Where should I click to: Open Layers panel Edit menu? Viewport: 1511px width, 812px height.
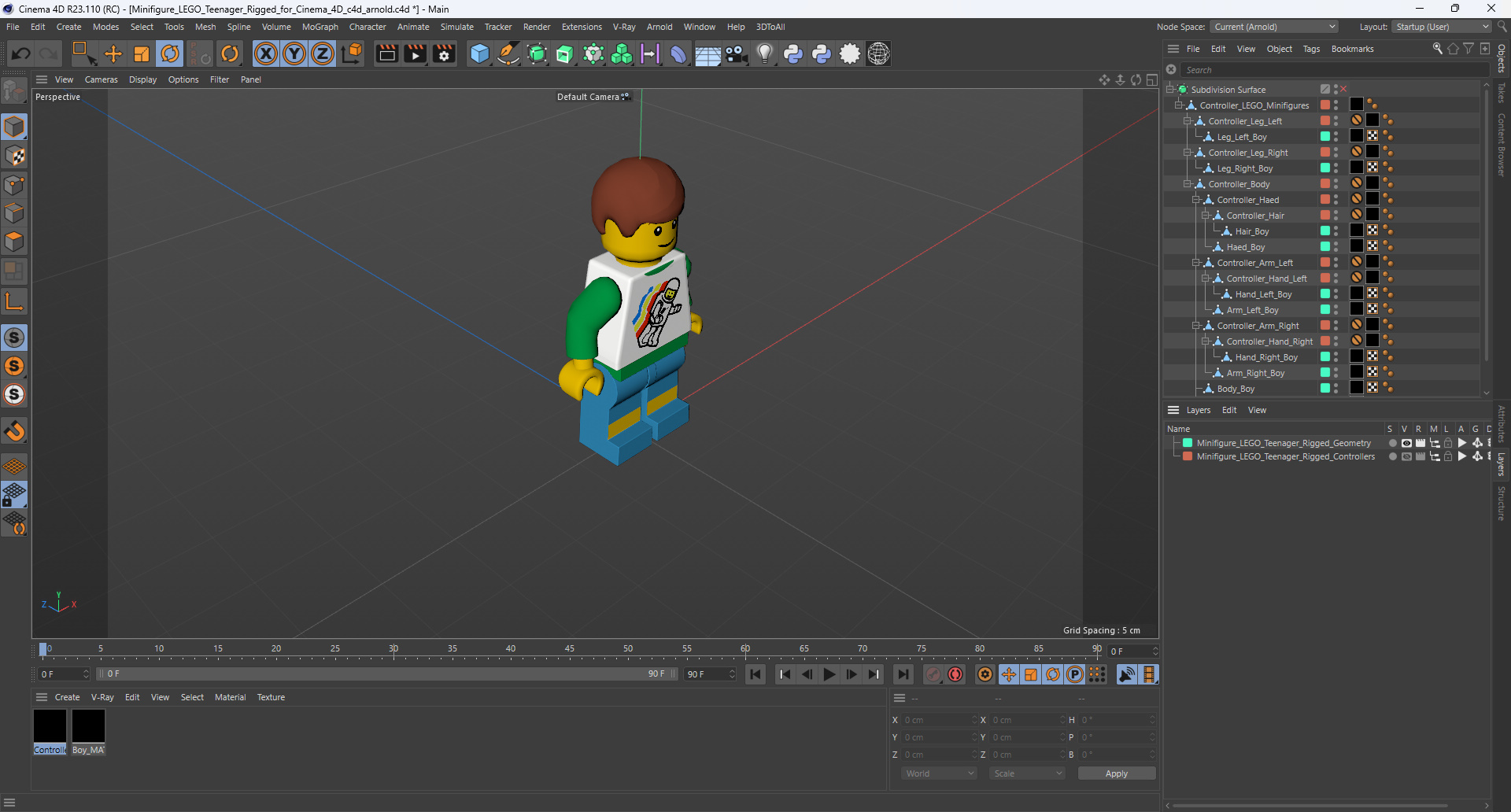(1229, 410)
